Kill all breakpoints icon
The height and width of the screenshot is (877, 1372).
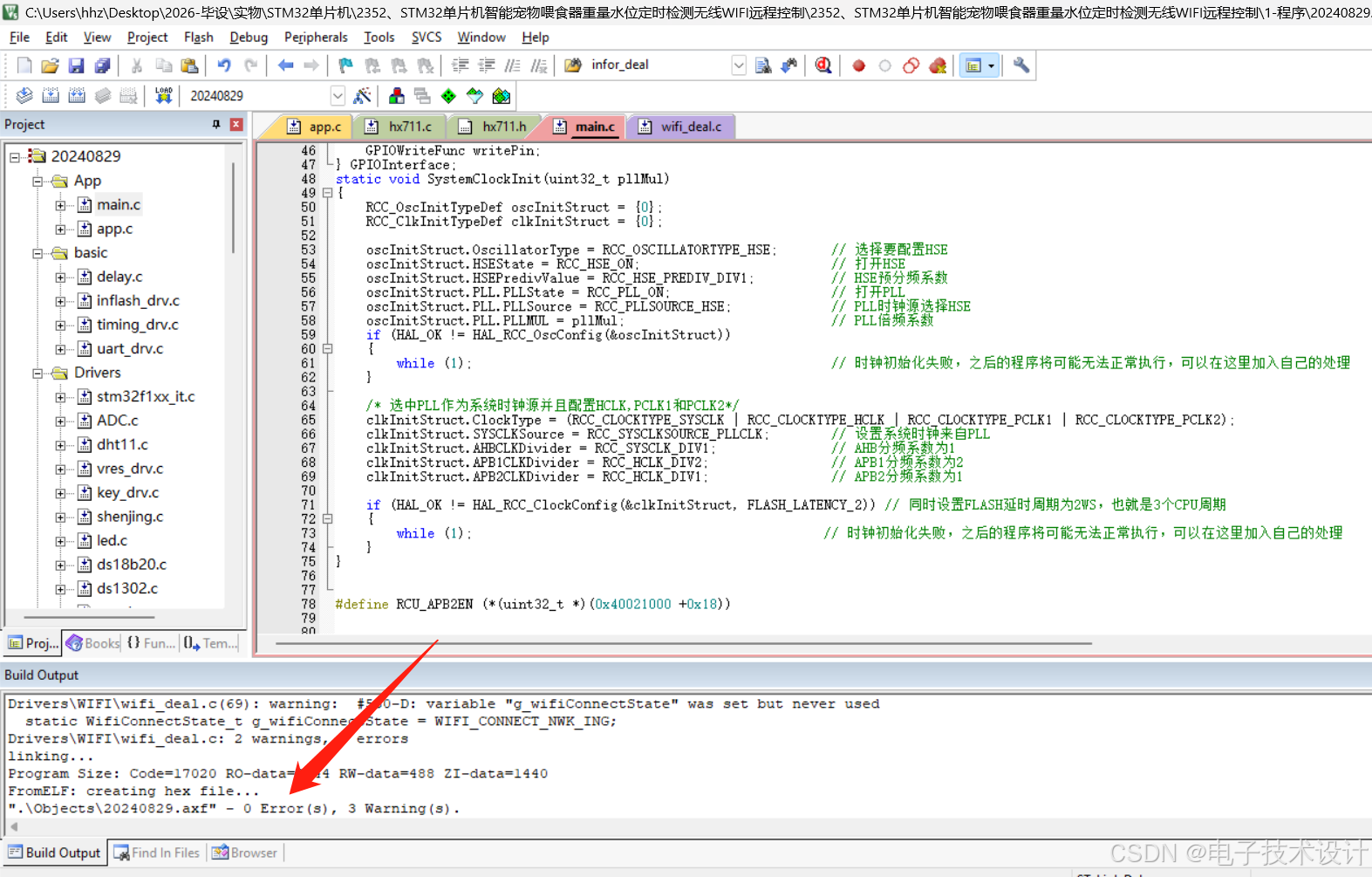938,65
